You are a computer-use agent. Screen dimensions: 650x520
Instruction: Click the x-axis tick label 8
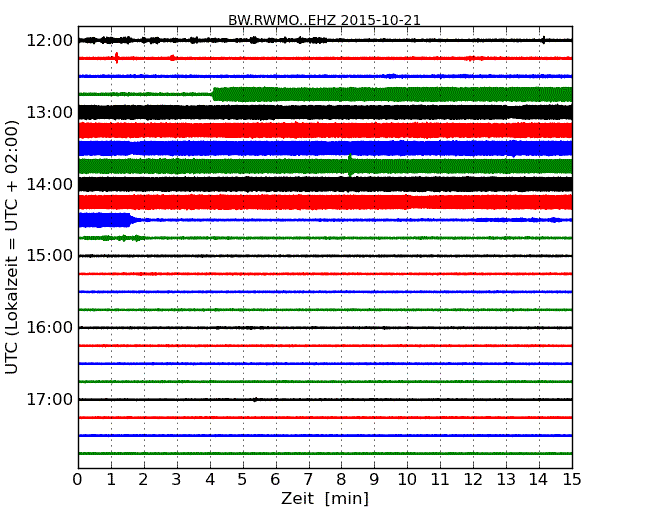[341, 480]
